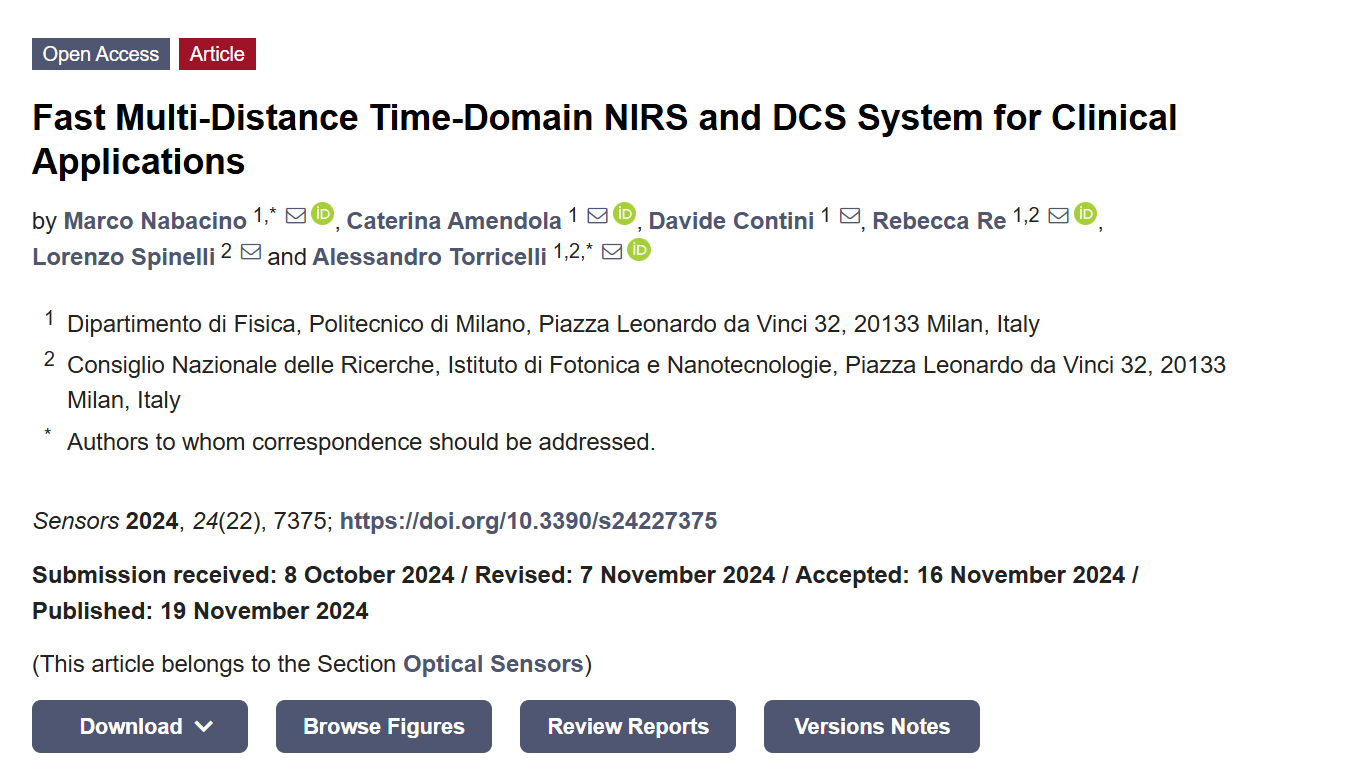Image resolution: width=1348 pixels, height=774 pixels.
Task: Click the 'Published: 19 November 2024' text
Action: click(200, 611)
